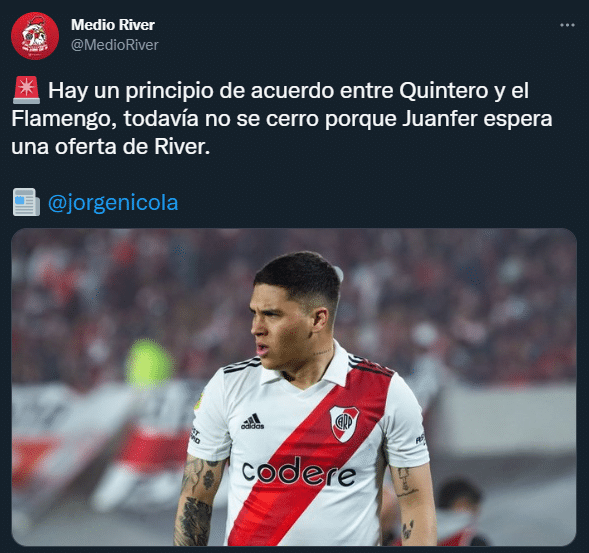Viewport: 589px width, 553px height.
Task: Click the Medio River display name
Action: [x=113, y=25]
